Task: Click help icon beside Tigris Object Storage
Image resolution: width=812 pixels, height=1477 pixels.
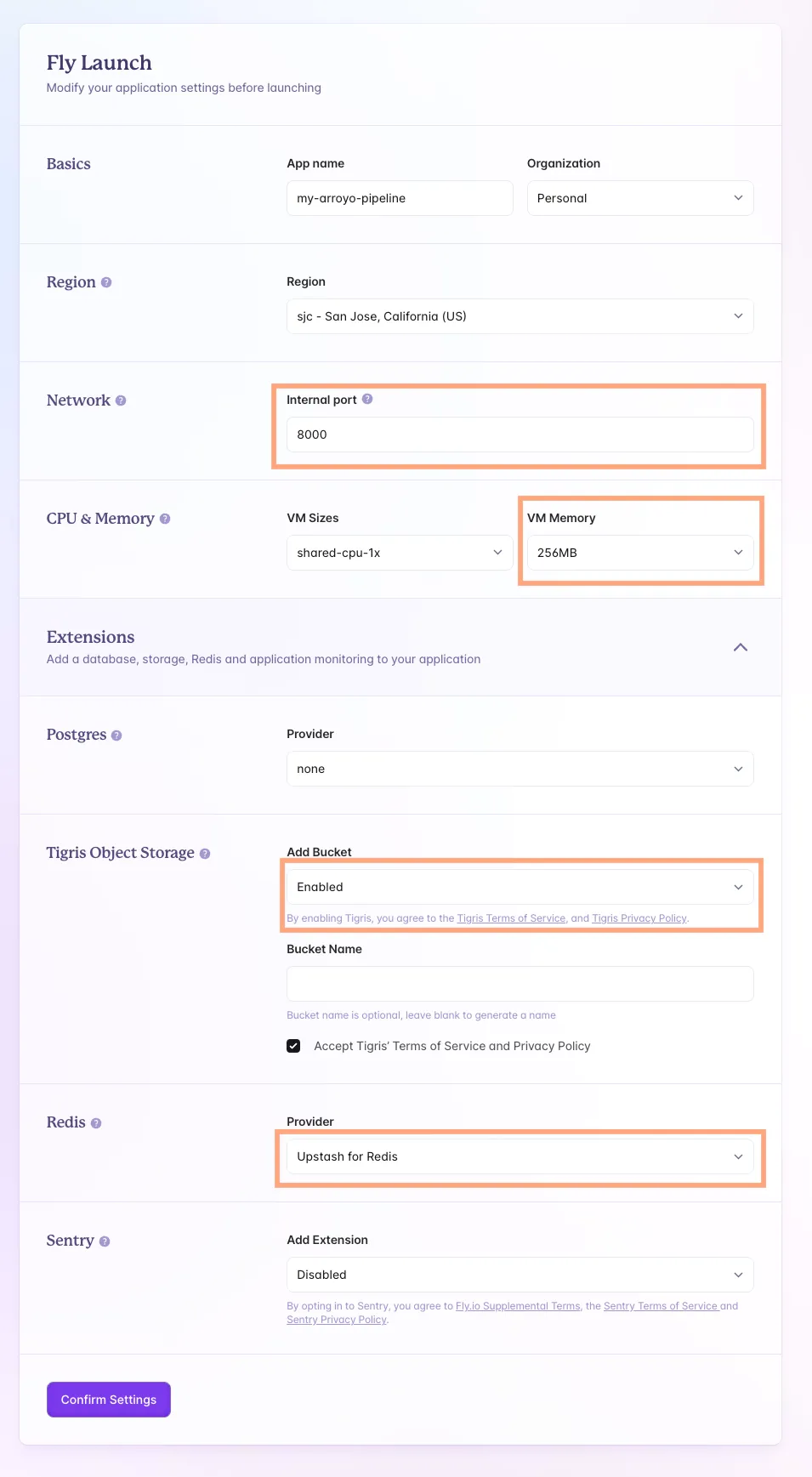Action: click(205, 854)
